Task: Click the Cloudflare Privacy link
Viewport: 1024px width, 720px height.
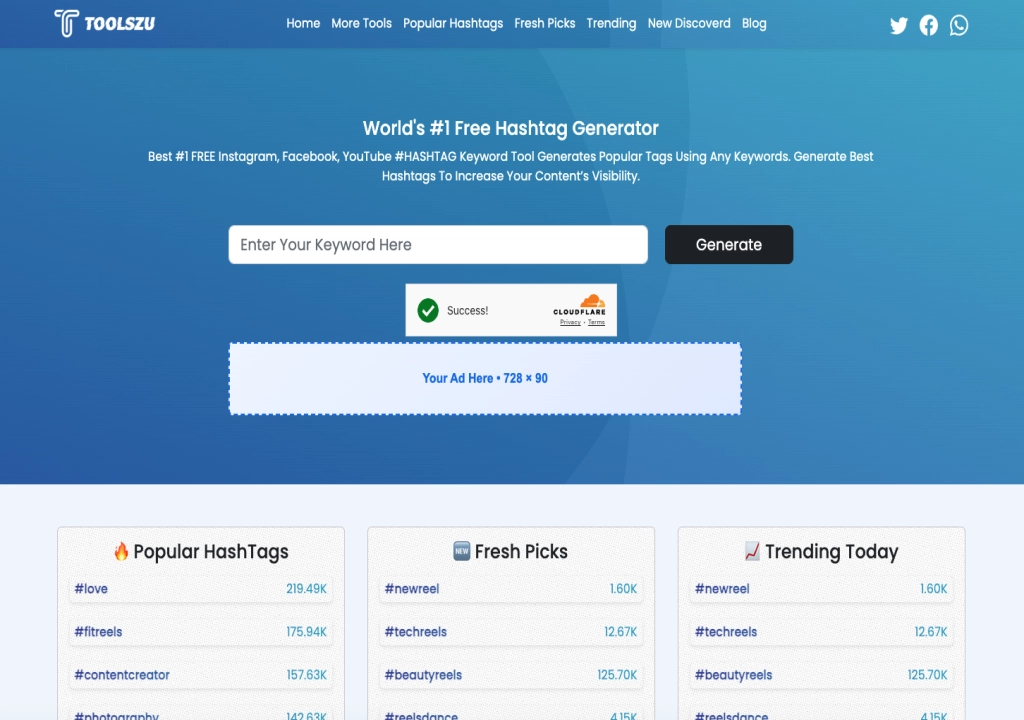Action: 570,322
